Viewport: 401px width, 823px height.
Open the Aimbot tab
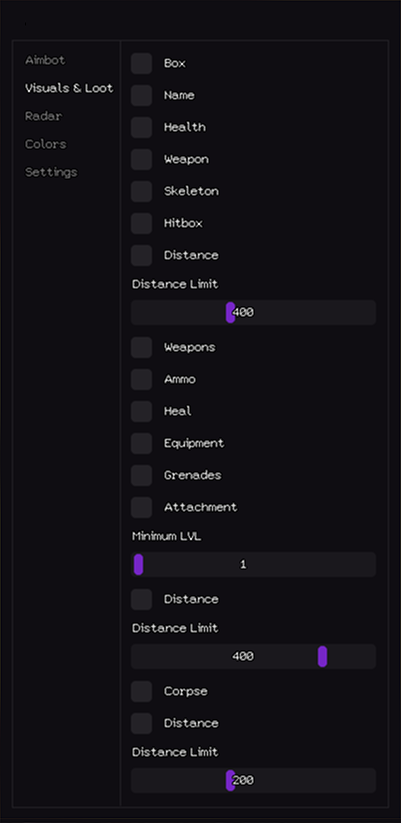pos(45,60)
